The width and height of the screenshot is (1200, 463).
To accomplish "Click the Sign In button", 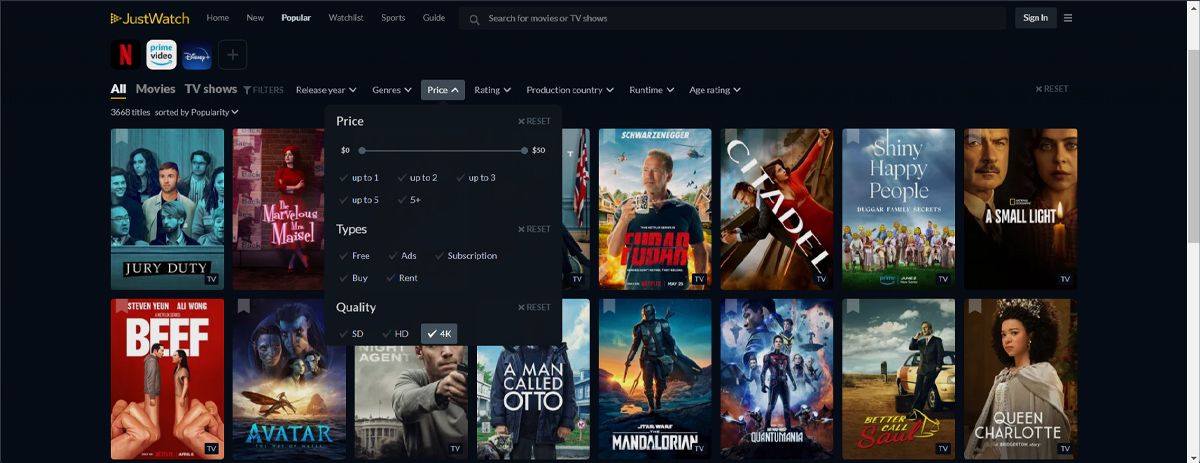I will pyautogui.click(x=1036, y=18).
